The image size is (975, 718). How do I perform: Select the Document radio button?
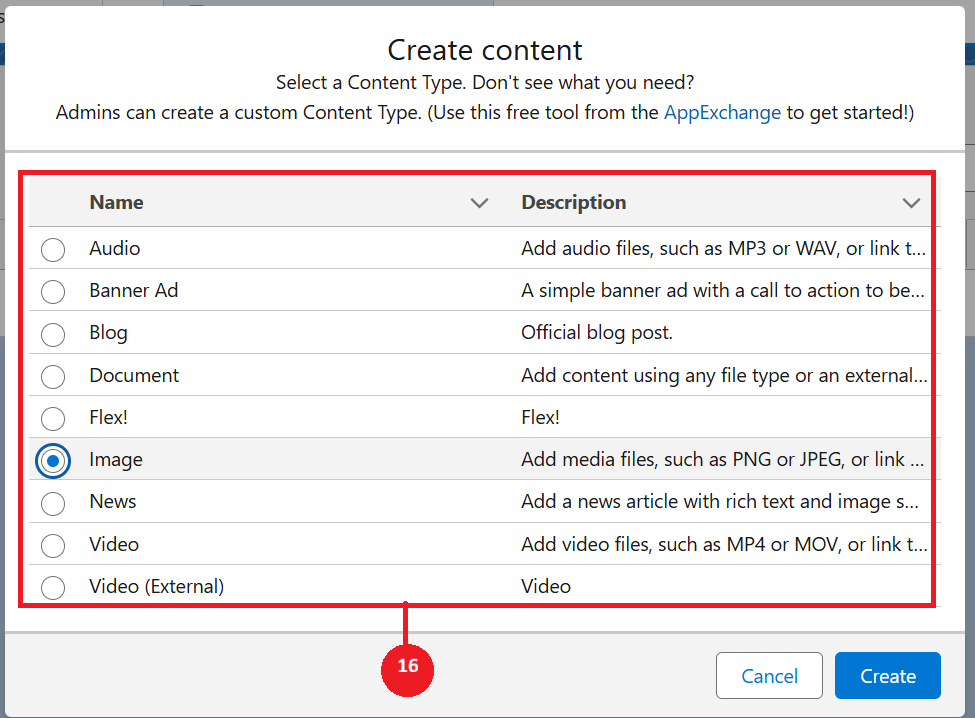click(53, 376)
